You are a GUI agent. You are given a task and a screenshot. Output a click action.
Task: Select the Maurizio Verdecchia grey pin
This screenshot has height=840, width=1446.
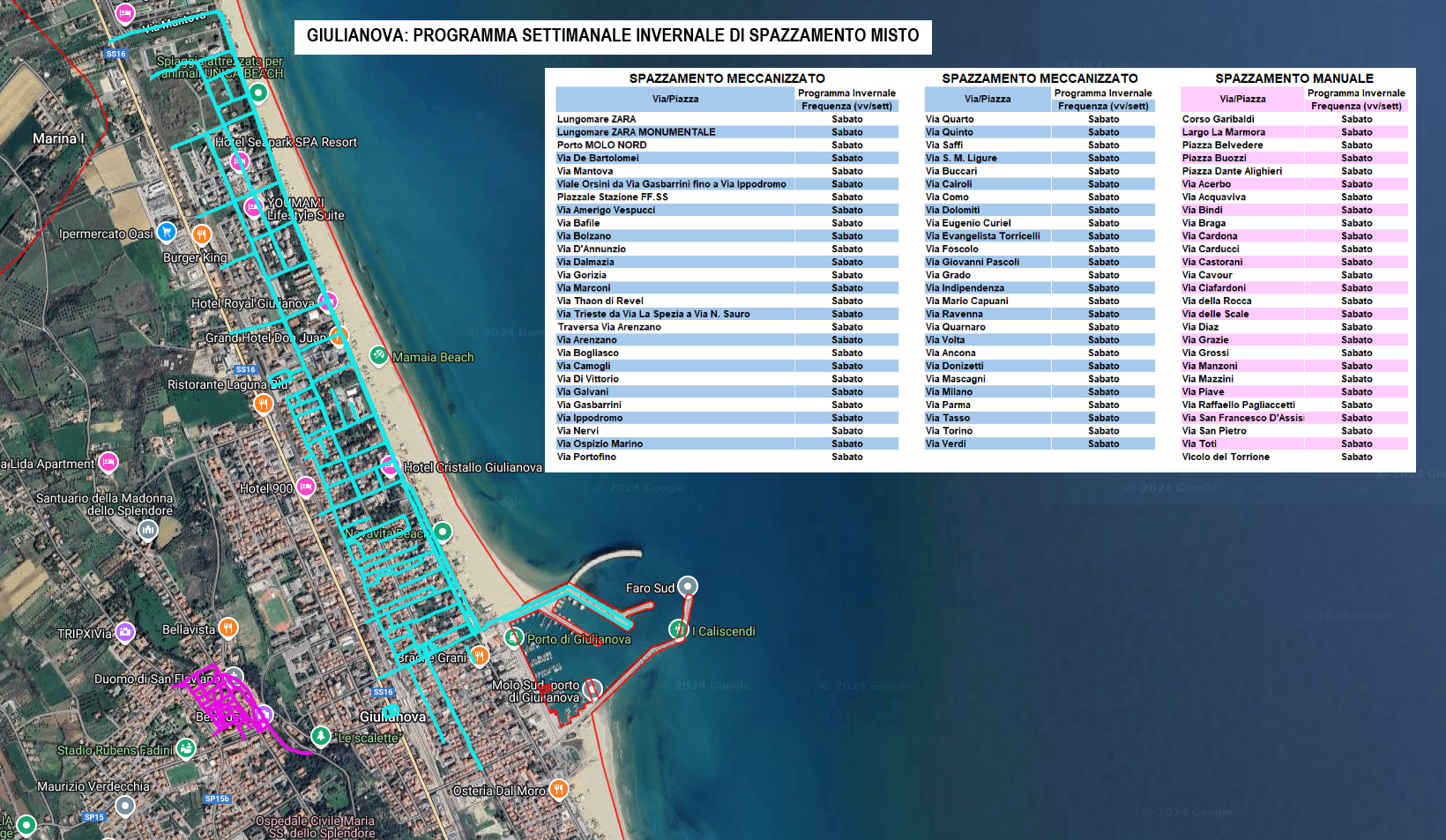[x=125, y=805]
